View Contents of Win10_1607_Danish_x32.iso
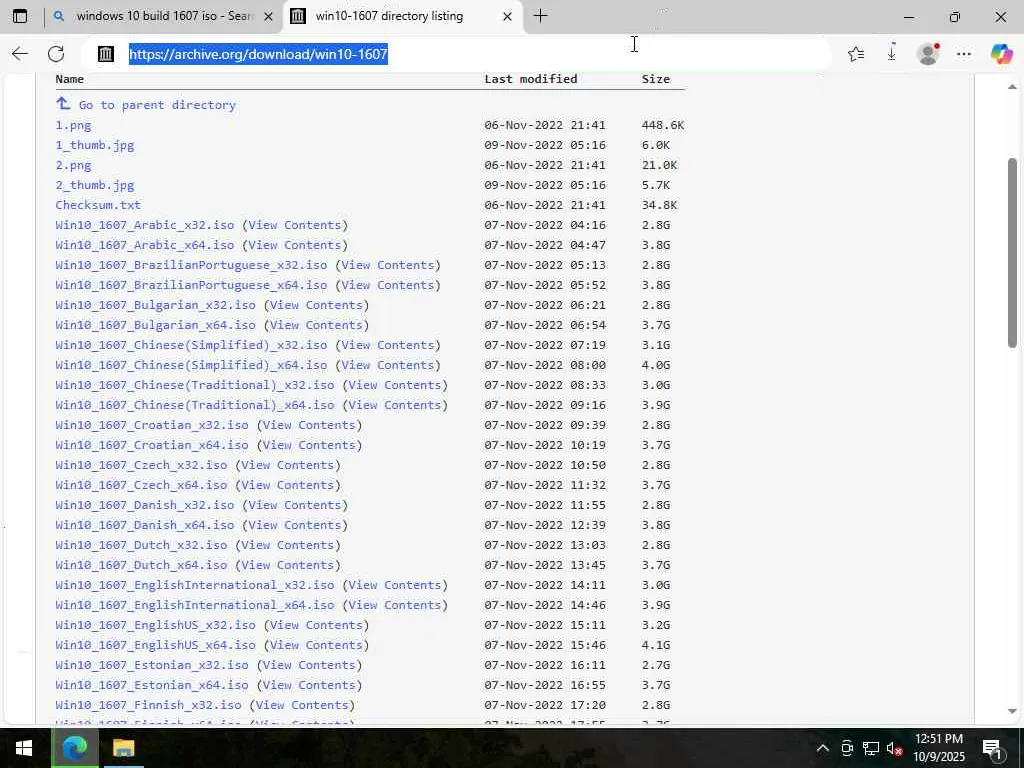Screen dimensions: 1024x768 (295, 505)
